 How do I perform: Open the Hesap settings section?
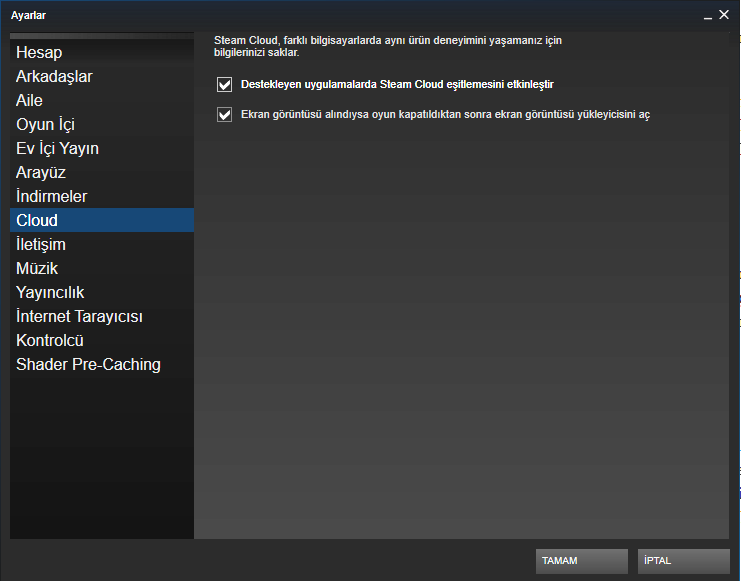(39, 52)
